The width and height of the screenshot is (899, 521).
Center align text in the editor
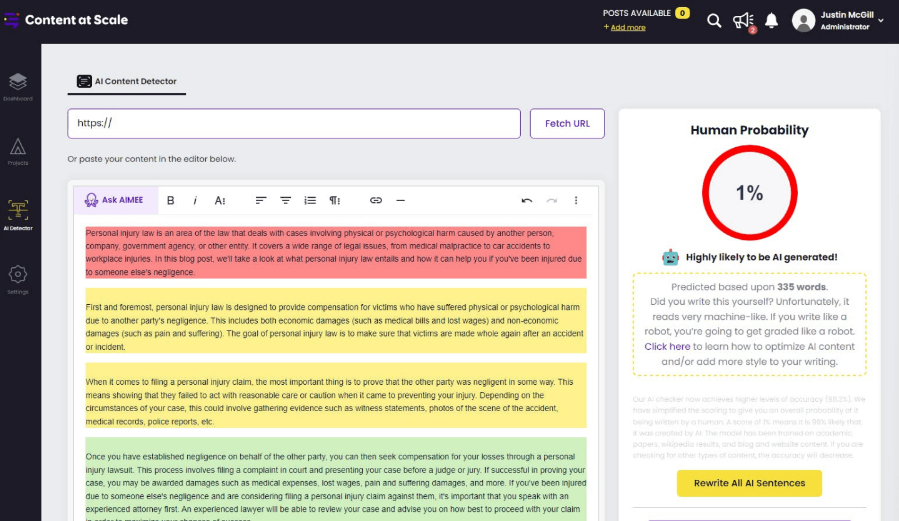pos(286,201)
